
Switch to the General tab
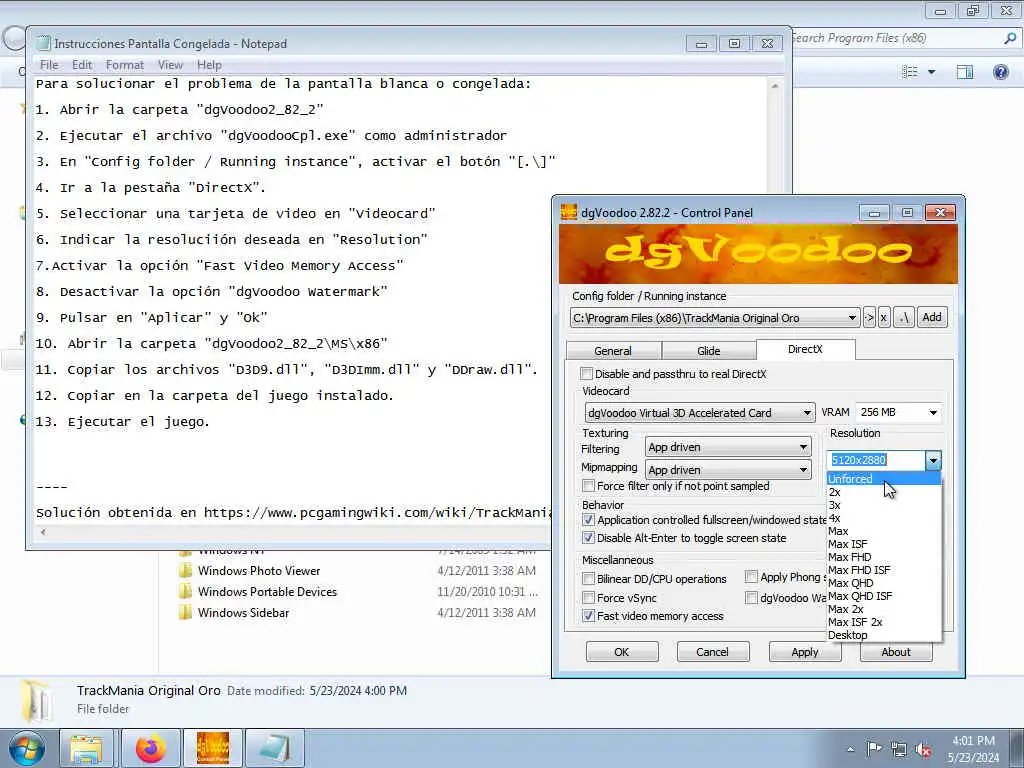point(613,351)
